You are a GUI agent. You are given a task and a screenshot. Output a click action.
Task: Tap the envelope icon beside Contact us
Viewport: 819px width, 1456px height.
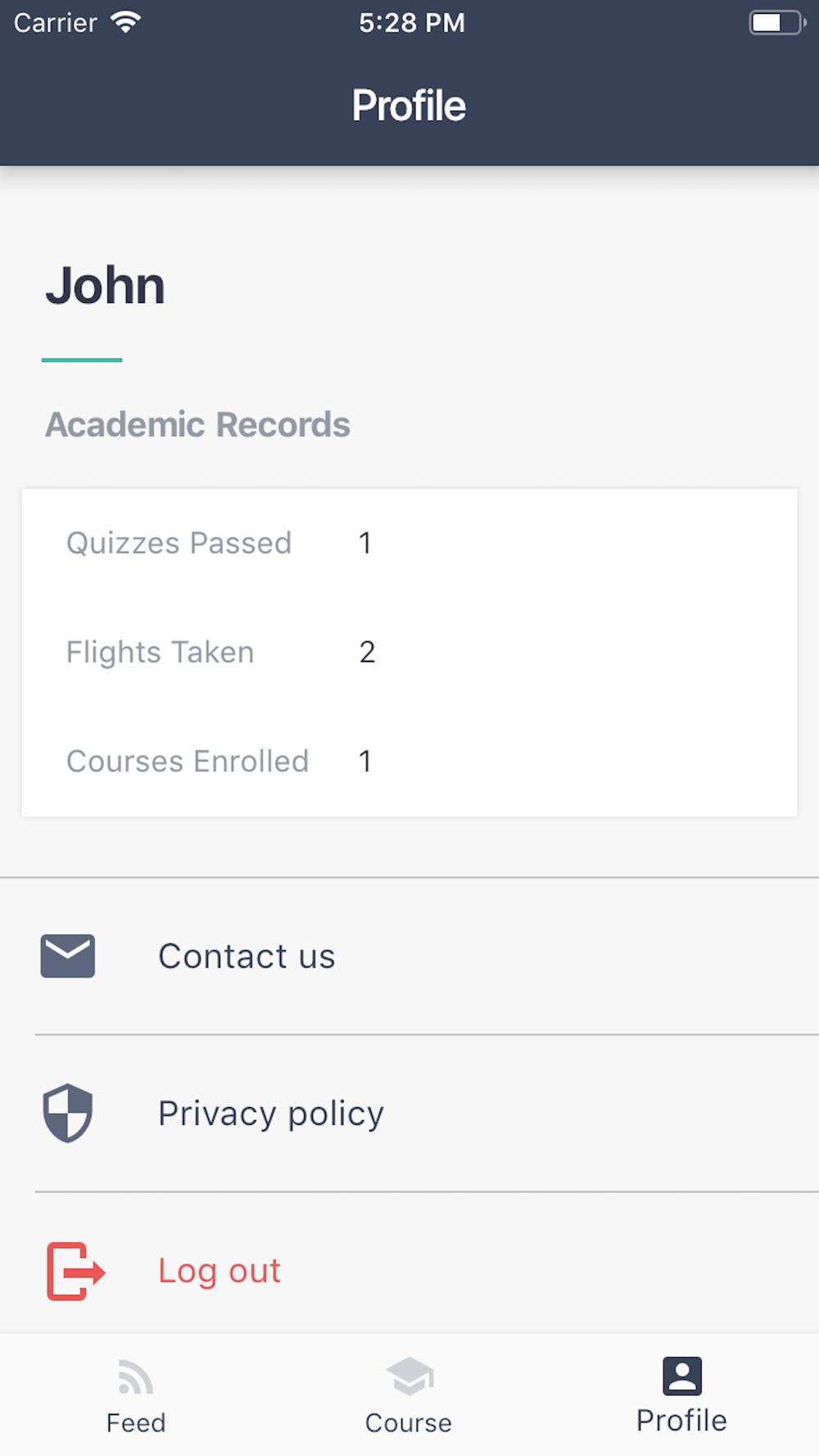click(x=68, y=956)
